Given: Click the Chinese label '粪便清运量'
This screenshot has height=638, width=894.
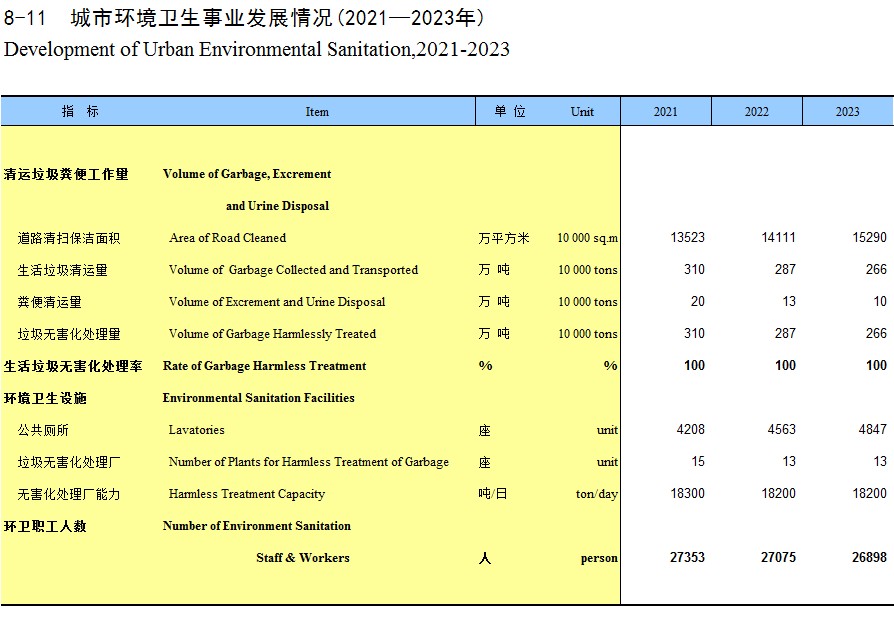Looking at the screenshot, I should pyautogui.click(x=50, y=302).
